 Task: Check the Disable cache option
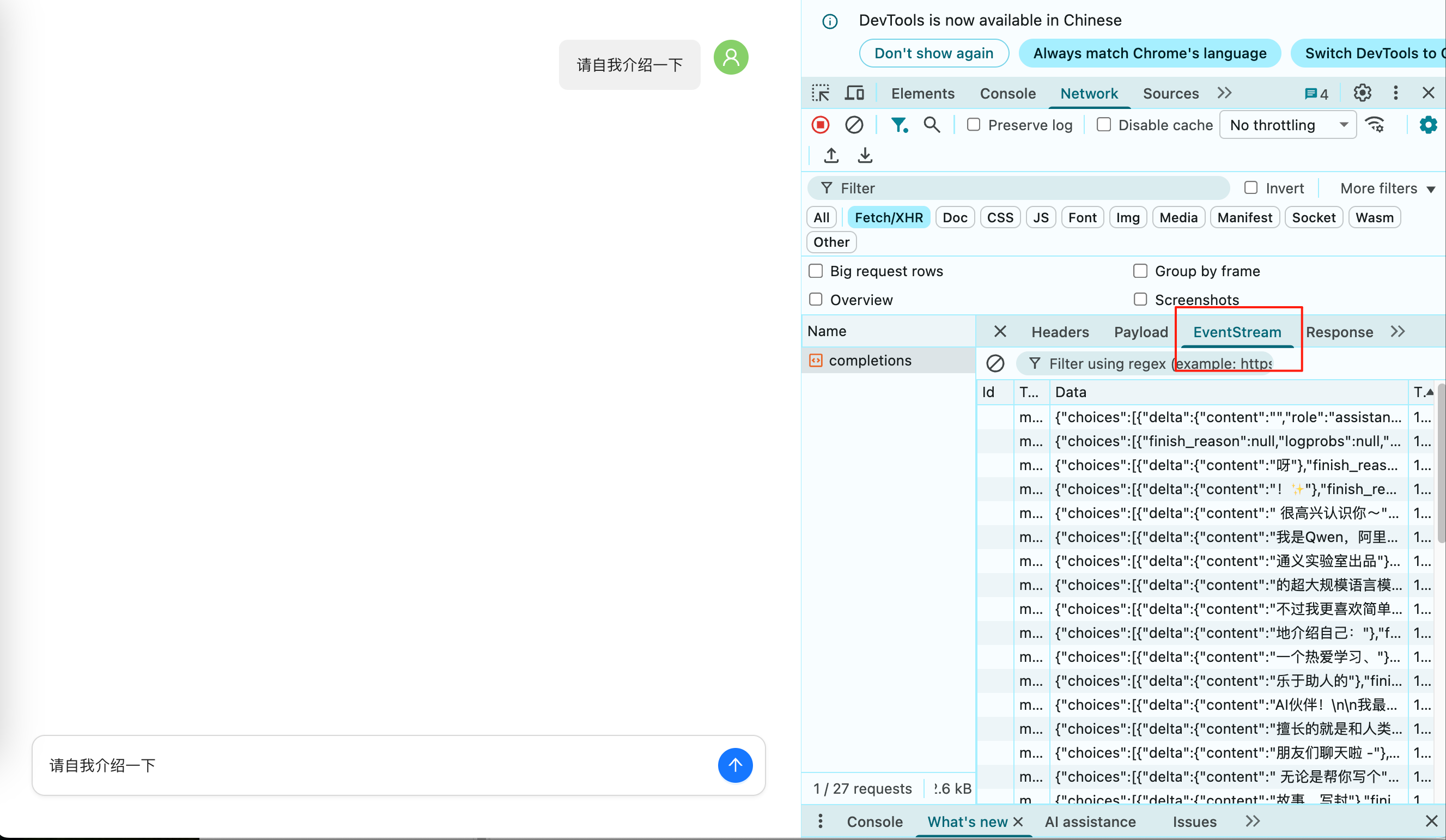pos(1104,125)
